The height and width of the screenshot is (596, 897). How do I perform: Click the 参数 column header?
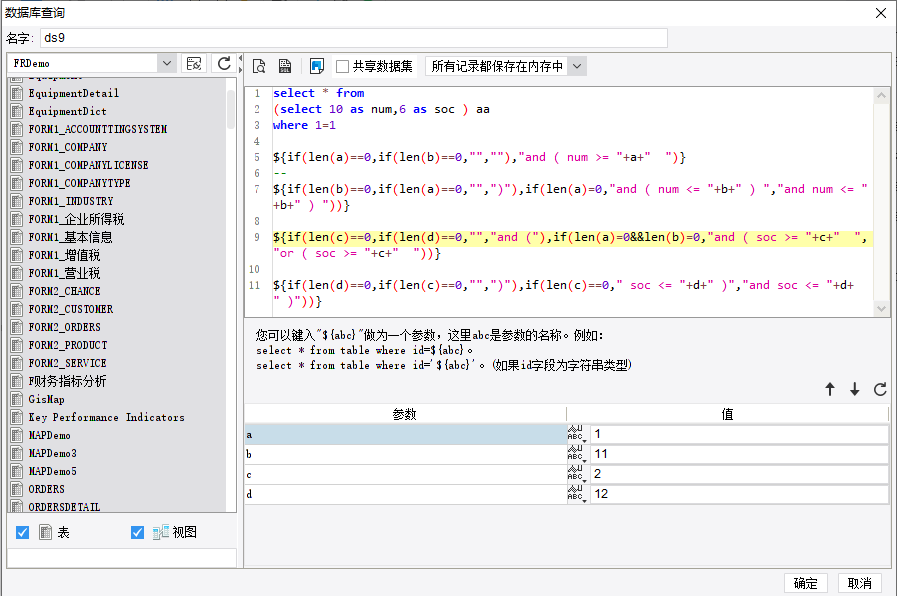pyautogui.click(x=405, y=414)
